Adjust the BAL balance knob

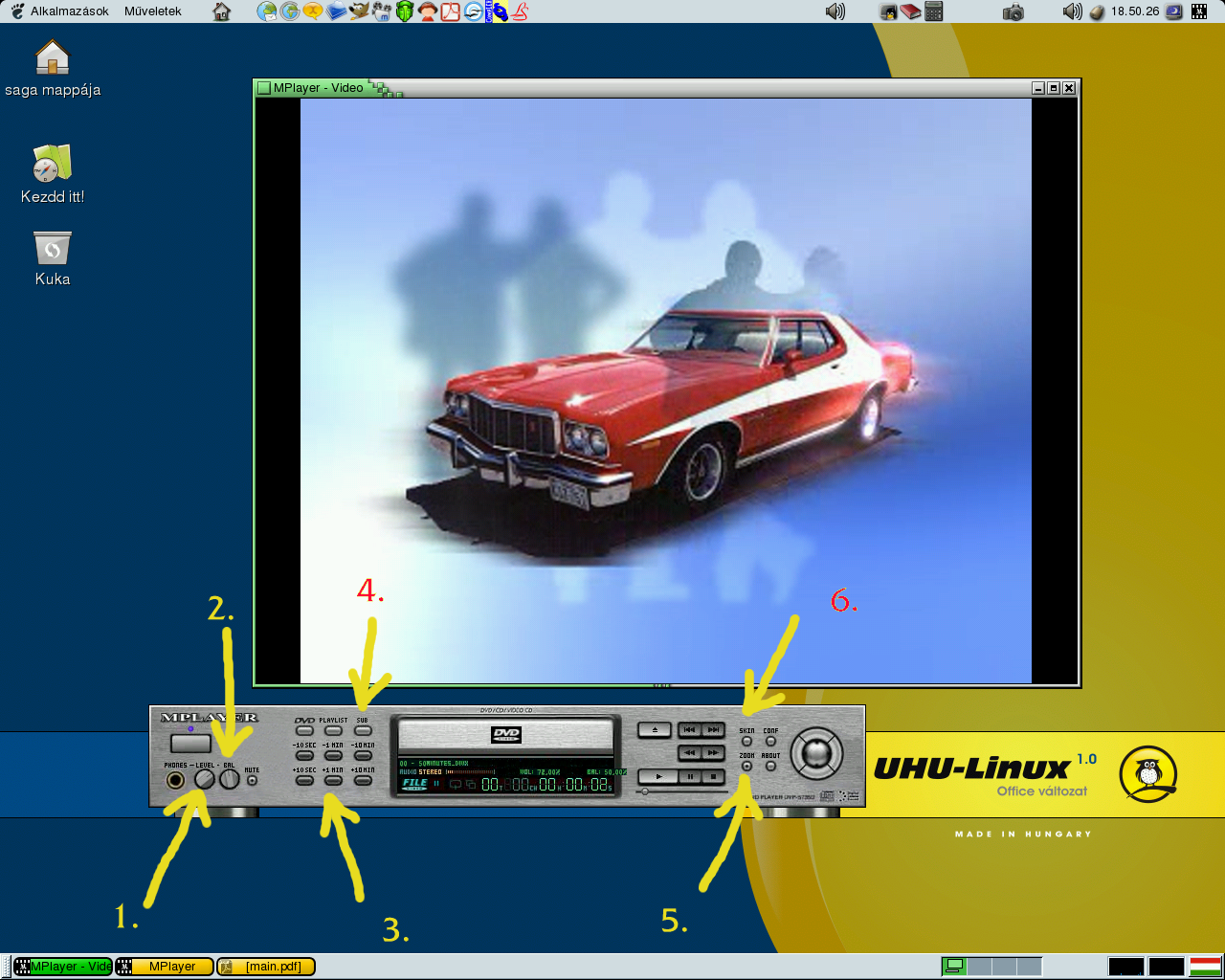(x=230, y=779)
